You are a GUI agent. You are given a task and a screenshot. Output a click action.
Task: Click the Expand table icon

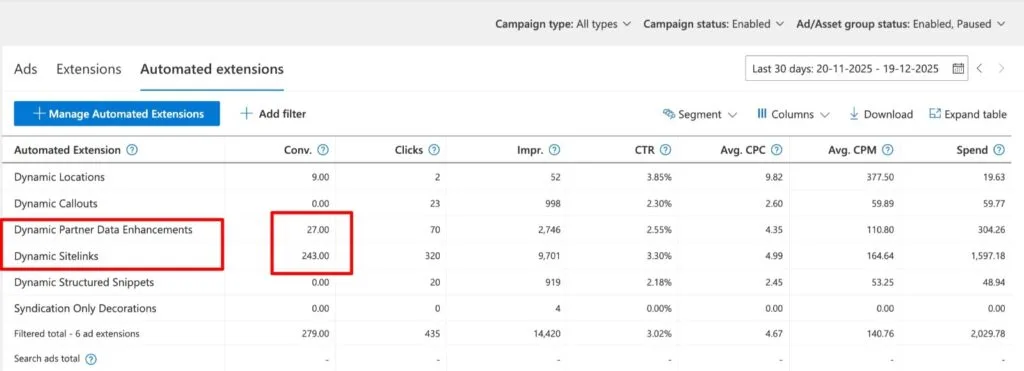[x=935, y=114]
